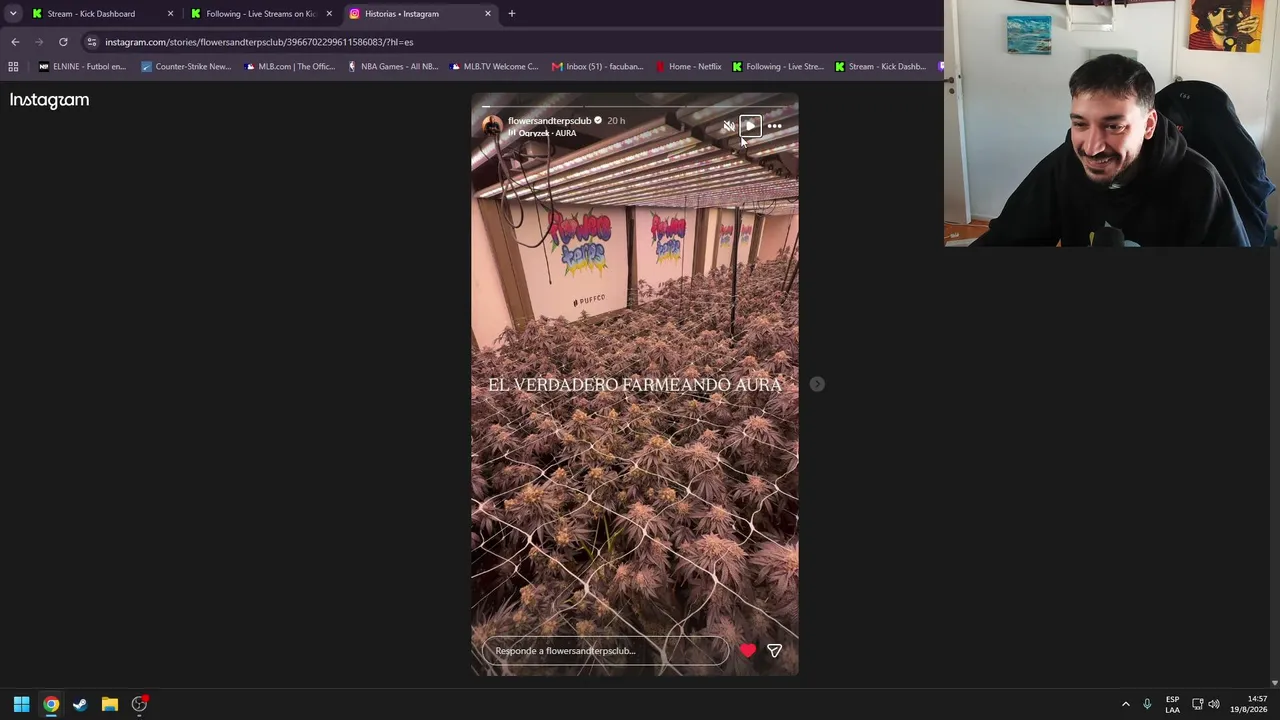Share the story using the paper plane icon
The height and width of the screenshot is (720, 1280).
point(774,651)
